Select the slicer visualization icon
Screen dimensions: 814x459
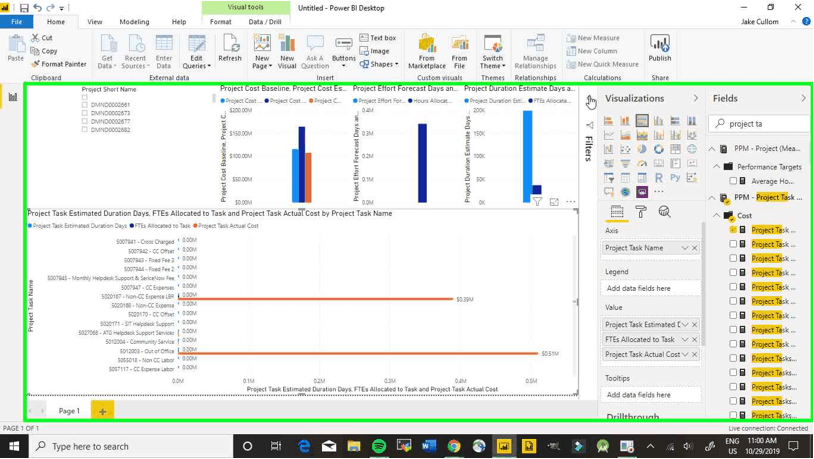(608, 178)
